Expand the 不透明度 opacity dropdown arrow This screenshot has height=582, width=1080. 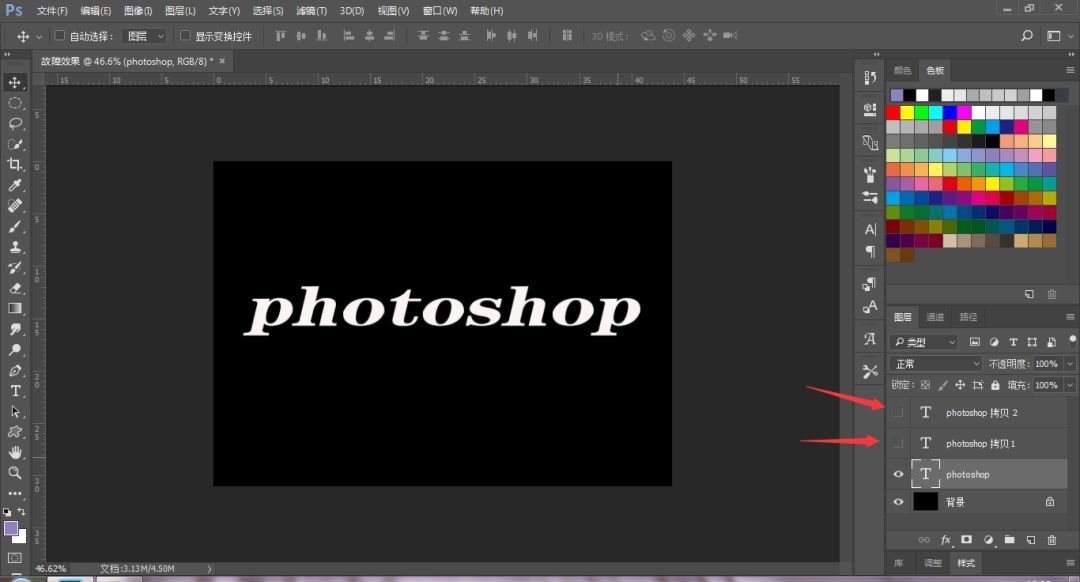coord(1070,364)
